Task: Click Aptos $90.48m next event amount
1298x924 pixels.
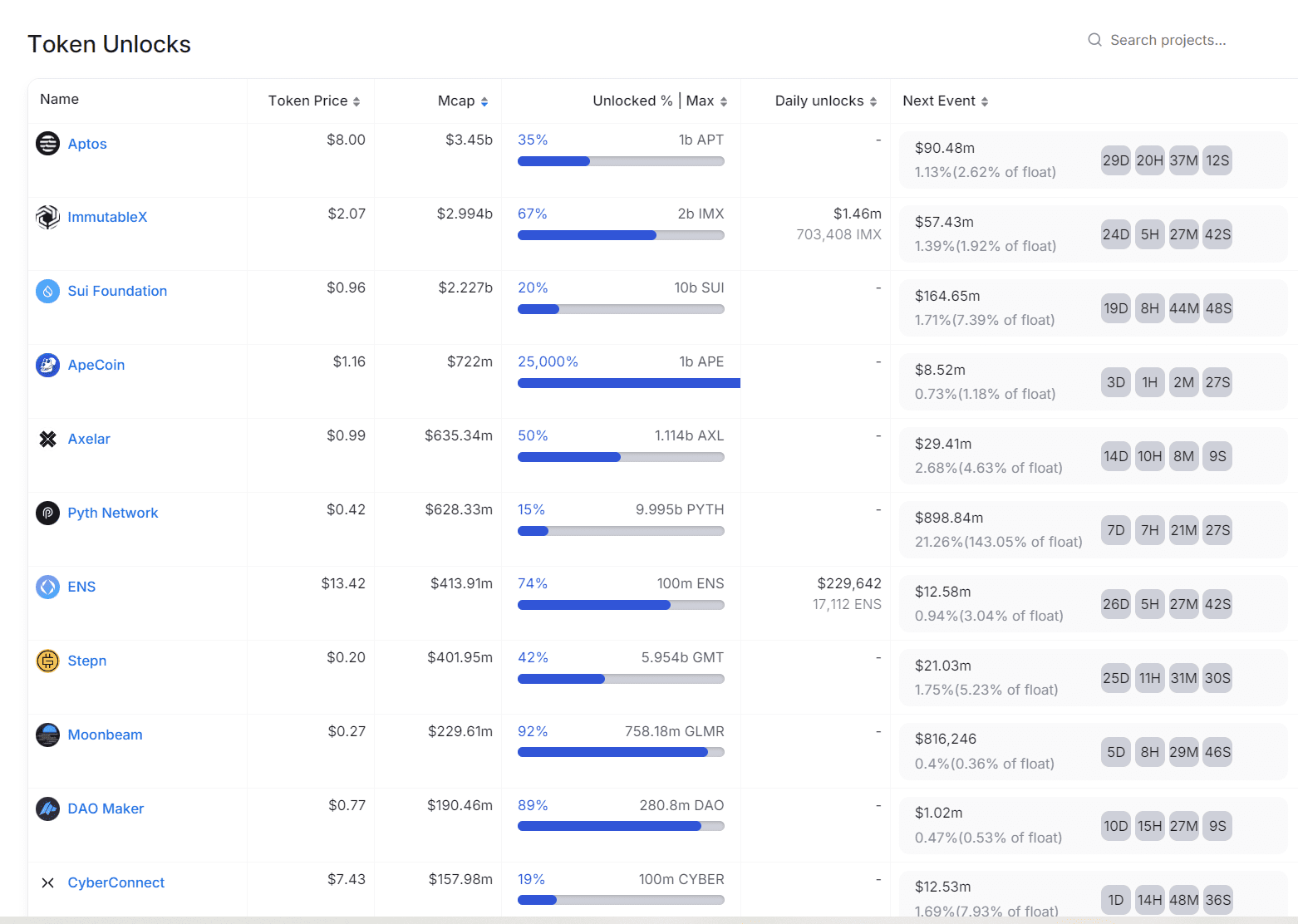Action: coord(945,148)
